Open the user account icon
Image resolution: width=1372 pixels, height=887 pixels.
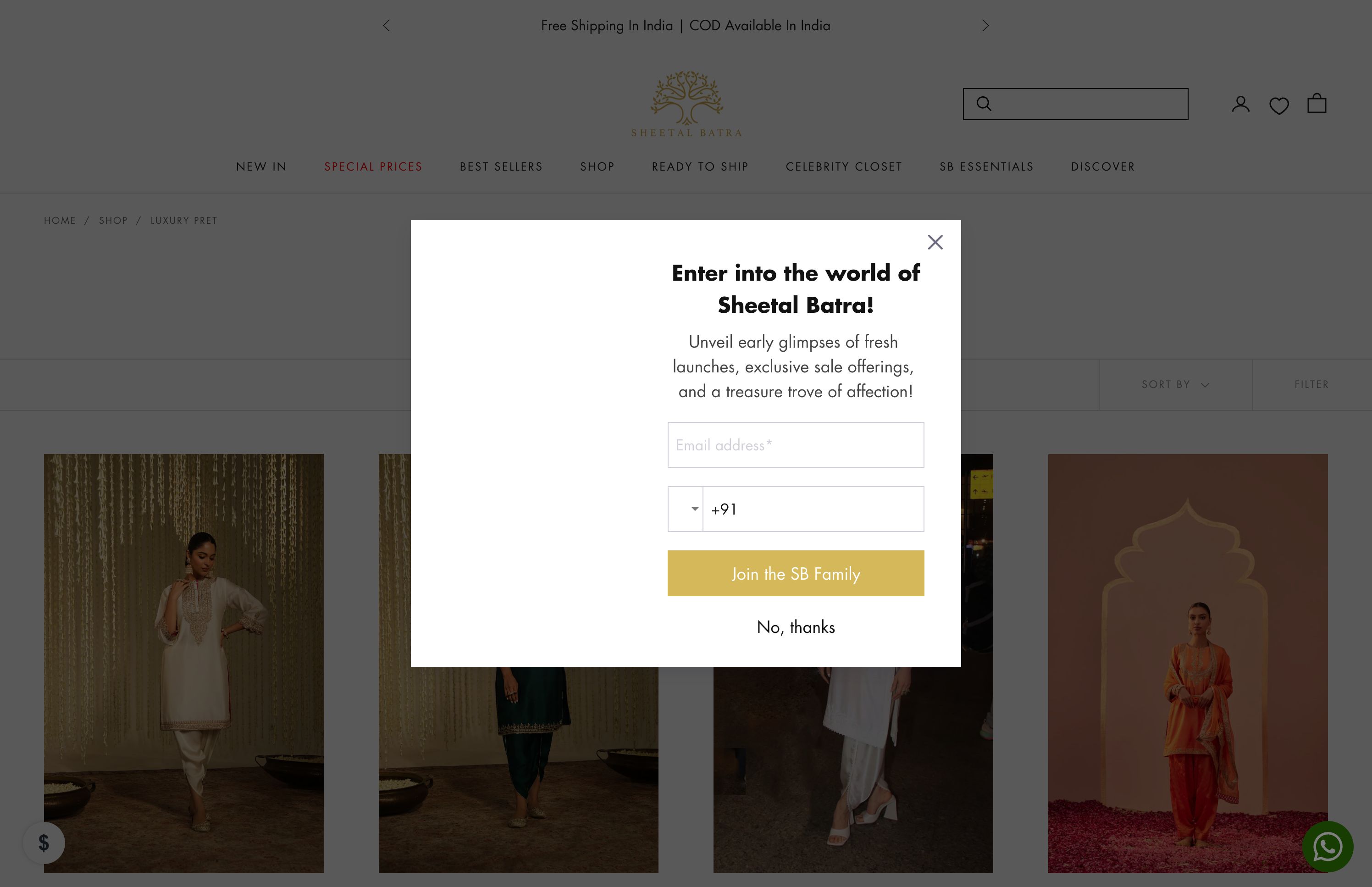pos(1240,104)
